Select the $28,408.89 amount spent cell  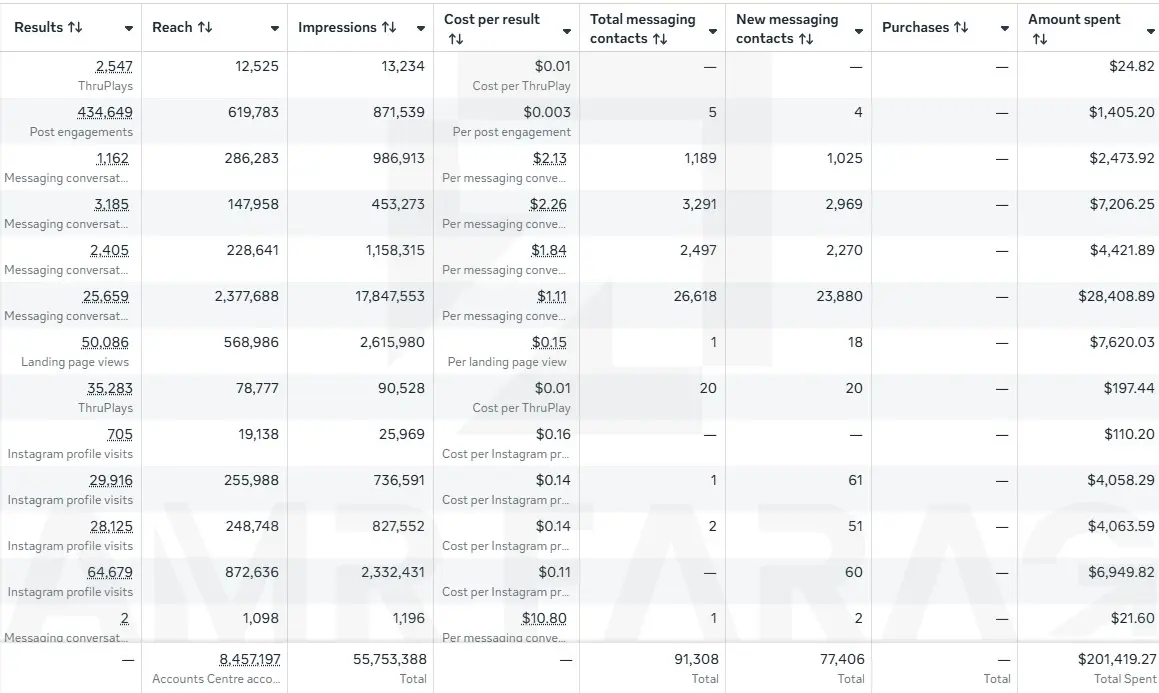pyautogui.click(x=1116, y=297)
